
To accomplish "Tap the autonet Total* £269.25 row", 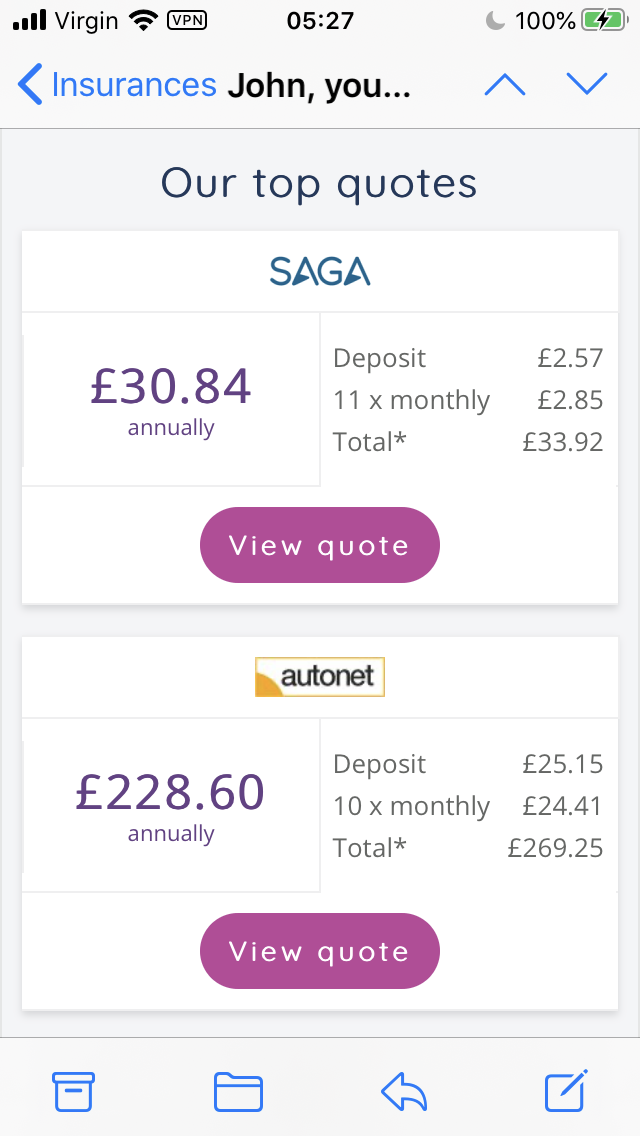I will coord(468,848).
